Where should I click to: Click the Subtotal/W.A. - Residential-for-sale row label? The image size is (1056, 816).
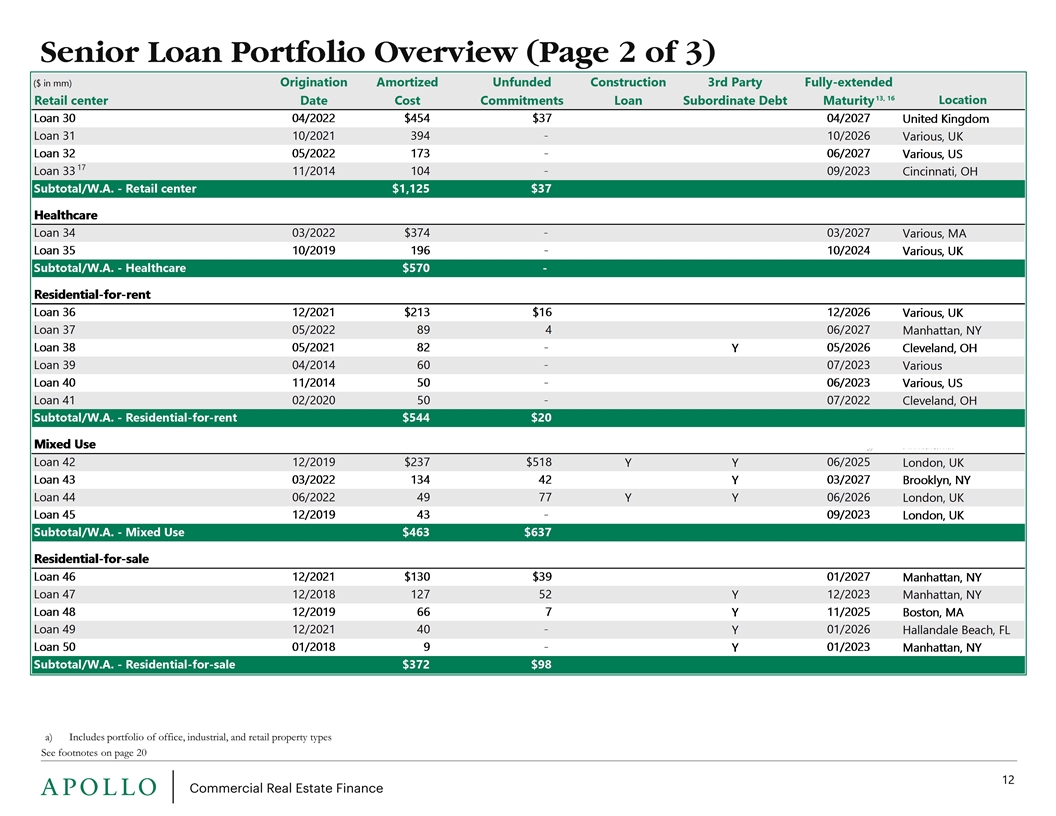(x=135, y=664)
